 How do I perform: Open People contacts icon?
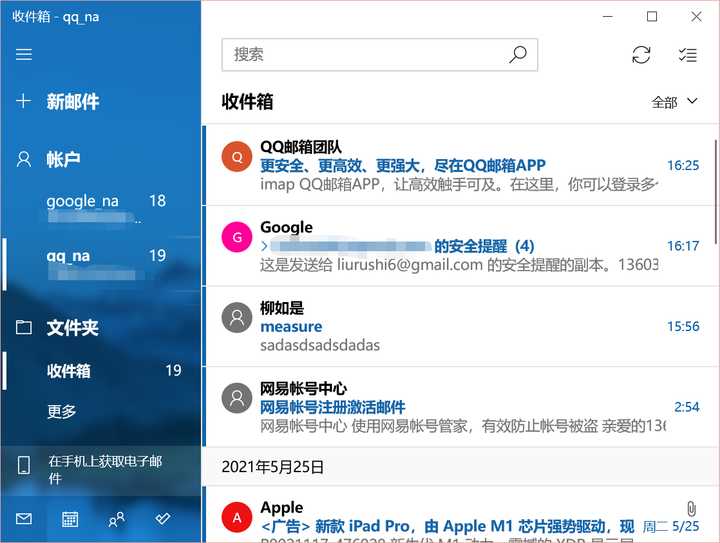click(116, 519)
